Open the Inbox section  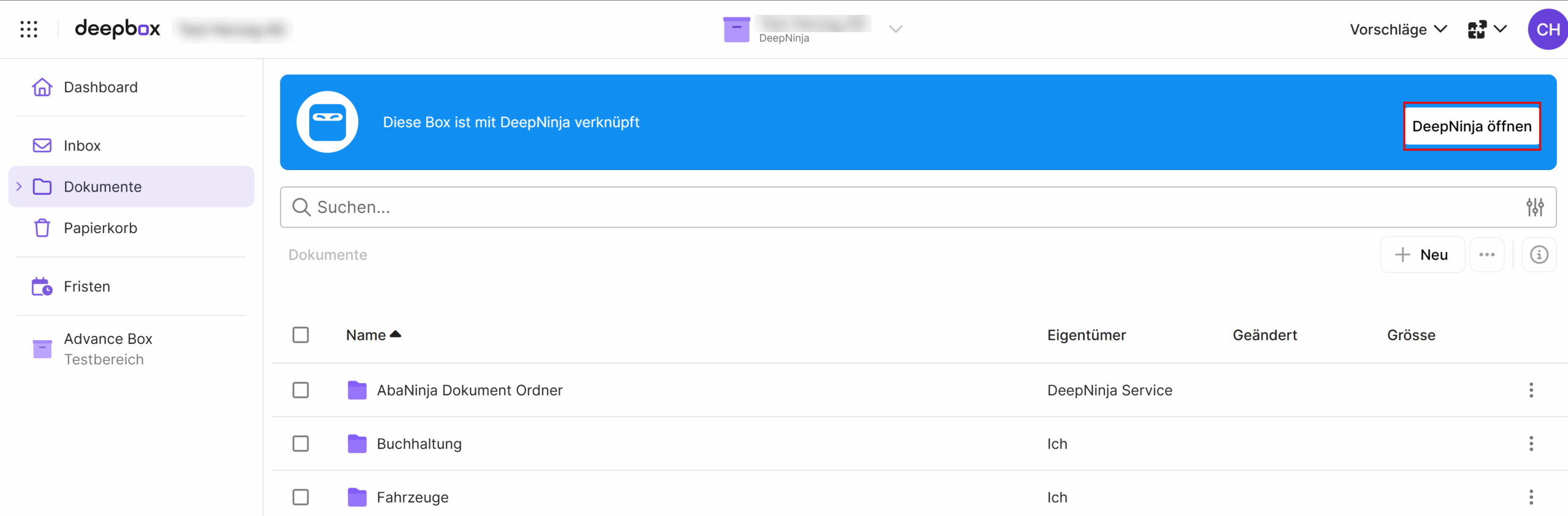tap(131, 146)
